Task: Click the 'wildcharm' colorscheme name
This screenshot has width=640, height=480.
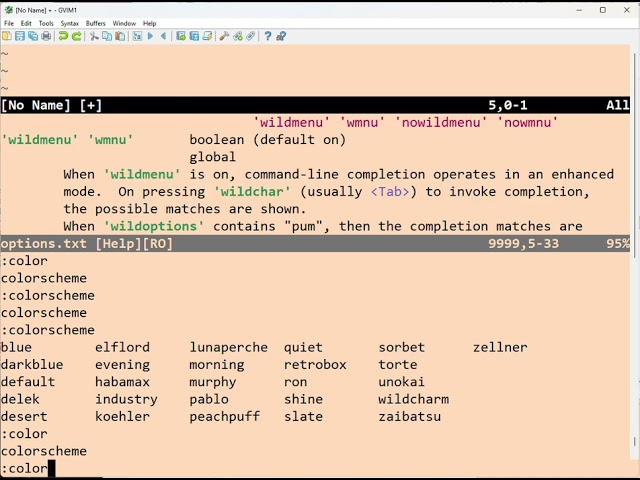Action: click(x=413, y=399)
